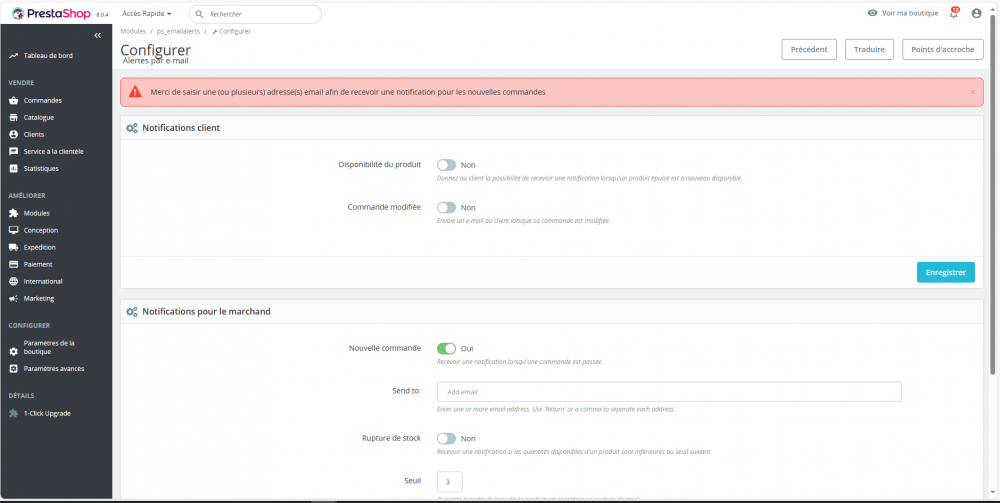1000x503 pixels.
Task: Click the International globe icon in sidebar
Action: 14,281
